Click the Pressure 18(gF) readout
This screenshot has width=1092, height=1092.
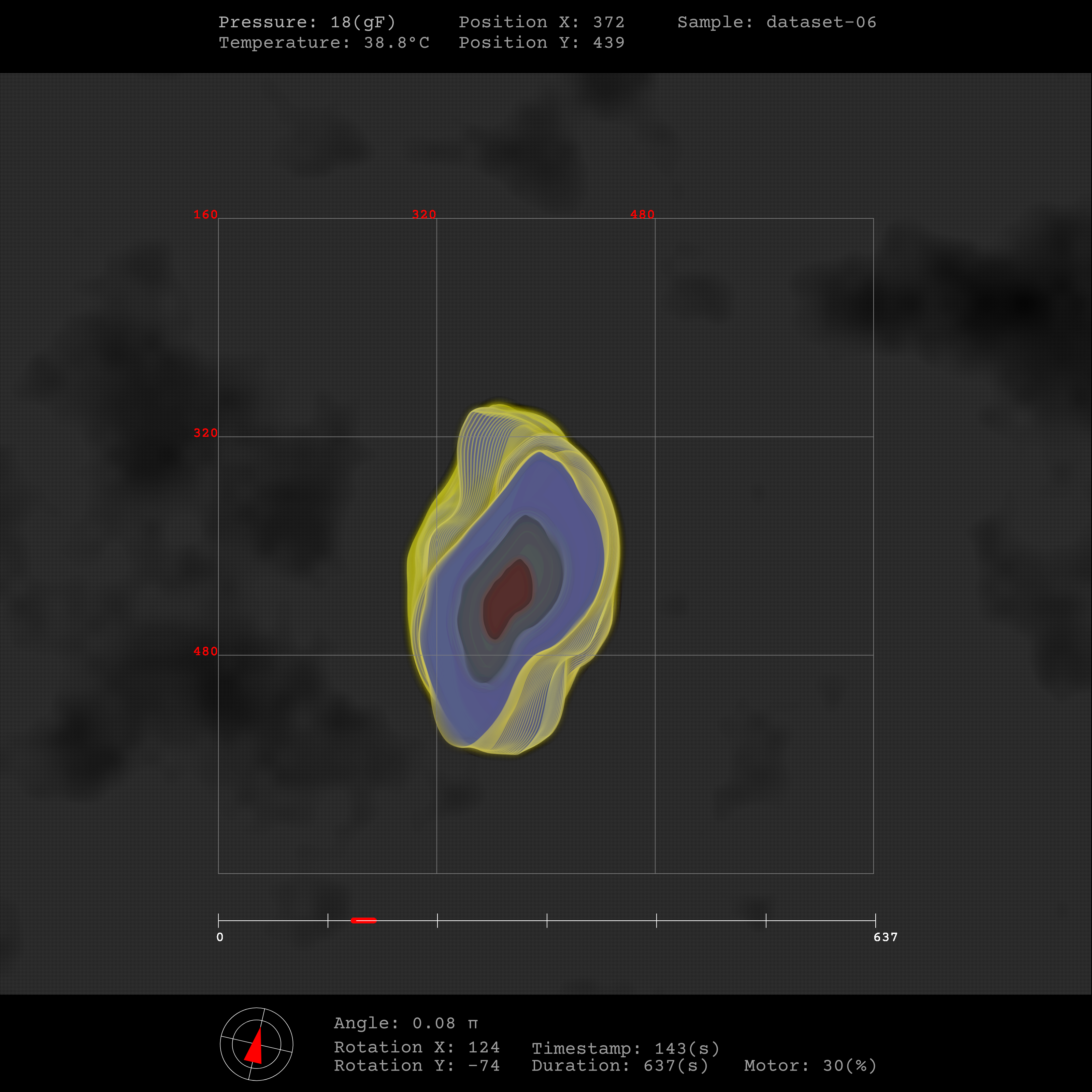point(307,22)
